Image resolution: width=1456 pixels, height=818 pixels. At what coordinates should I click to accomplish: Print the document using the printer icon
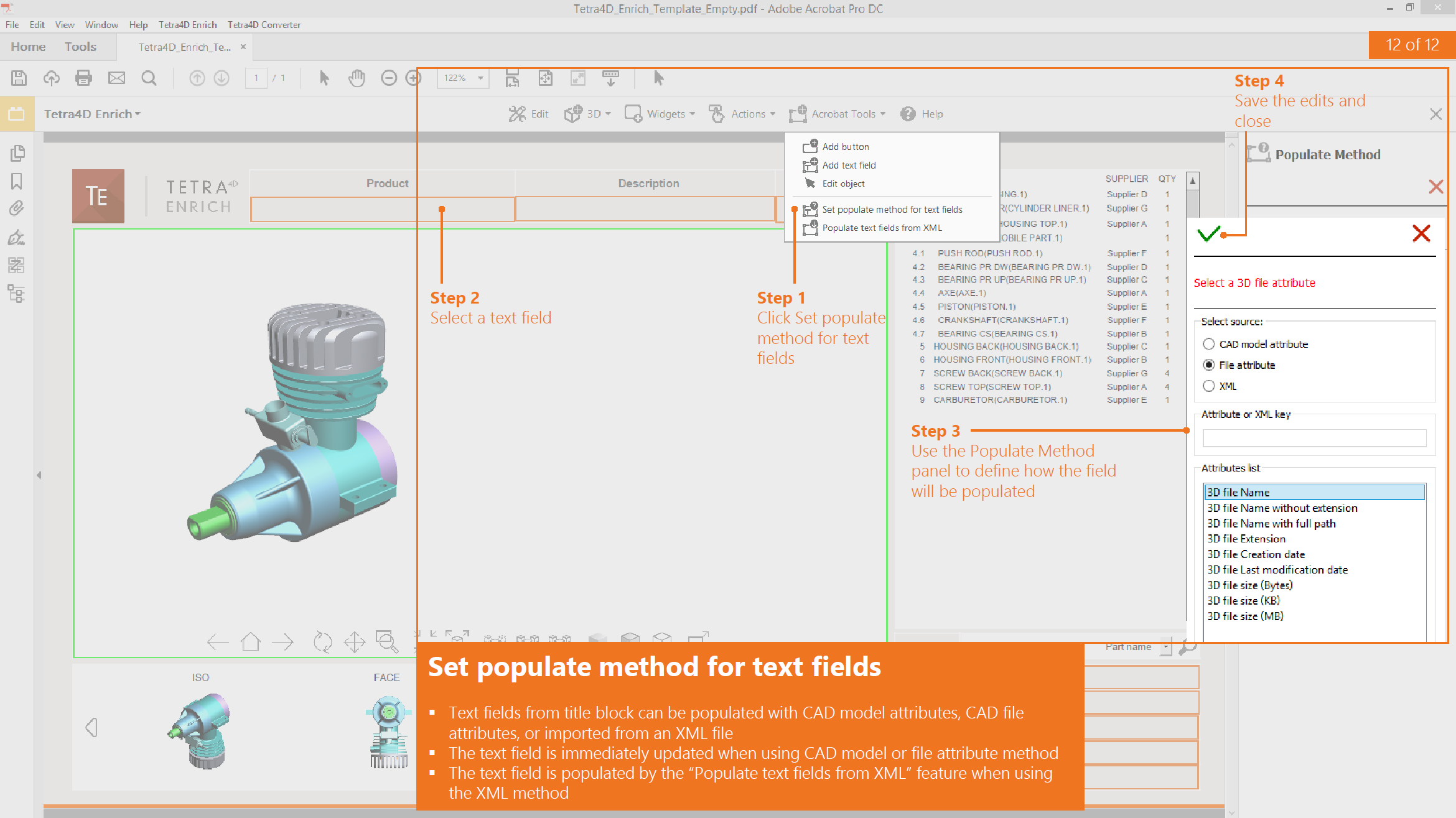click(83, 78)
